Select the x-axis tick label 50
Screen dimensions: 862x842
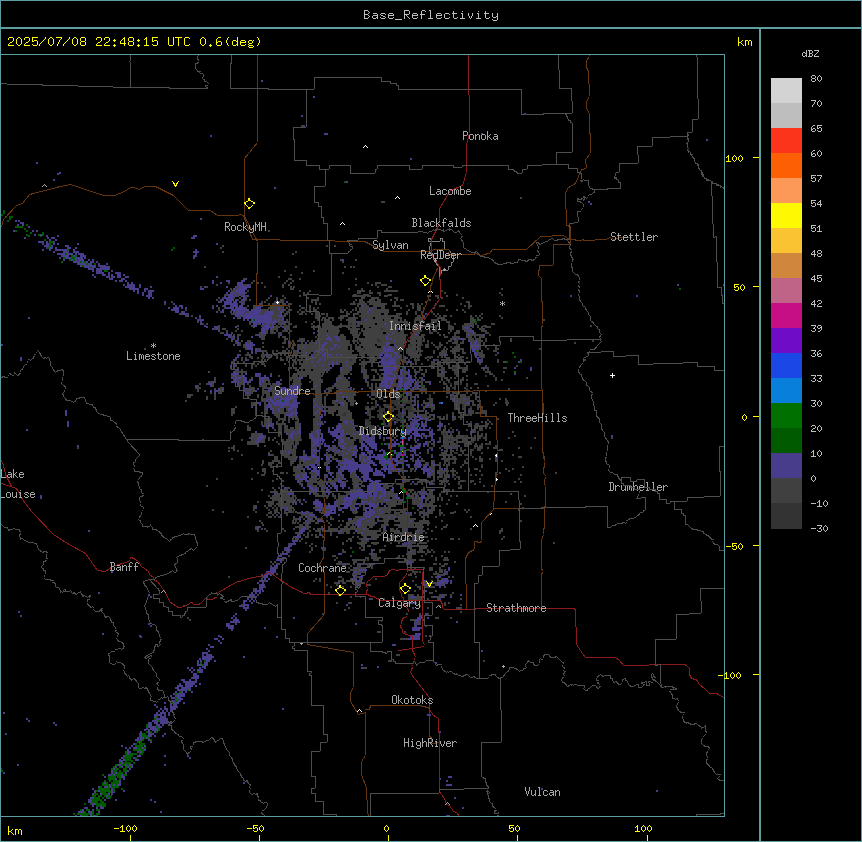pos(514,828)
